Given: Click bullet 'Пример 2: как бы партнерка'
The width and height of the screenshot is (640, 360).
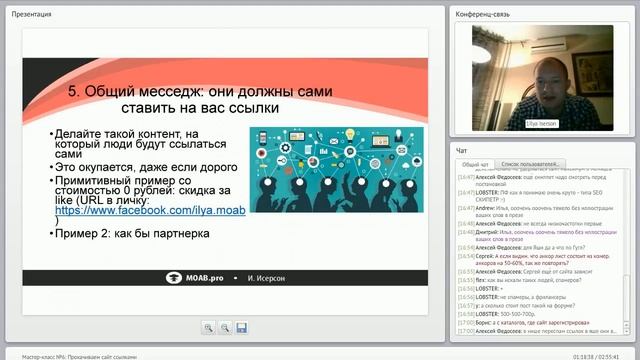Looking at the screenshot, I should click(132, 233).
